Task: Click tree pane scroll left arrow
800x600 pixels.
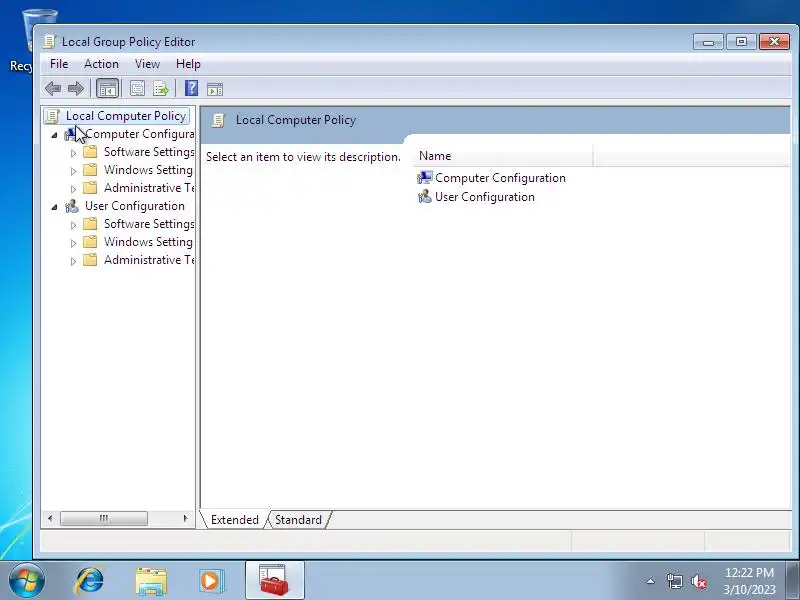Action: click(49, 518)
